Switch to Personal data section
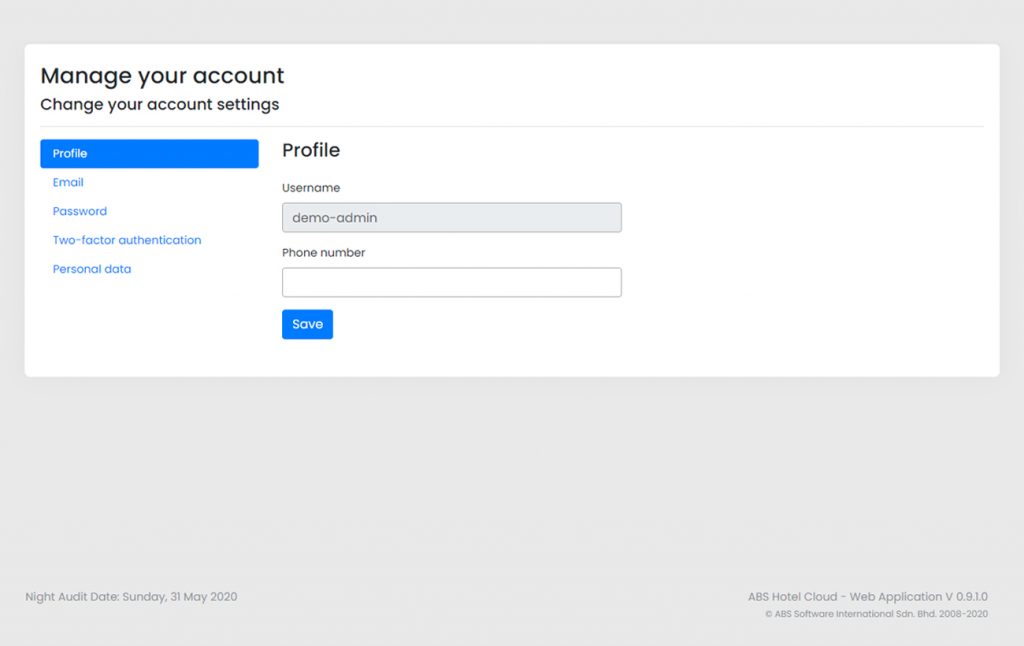 point(92,269)
